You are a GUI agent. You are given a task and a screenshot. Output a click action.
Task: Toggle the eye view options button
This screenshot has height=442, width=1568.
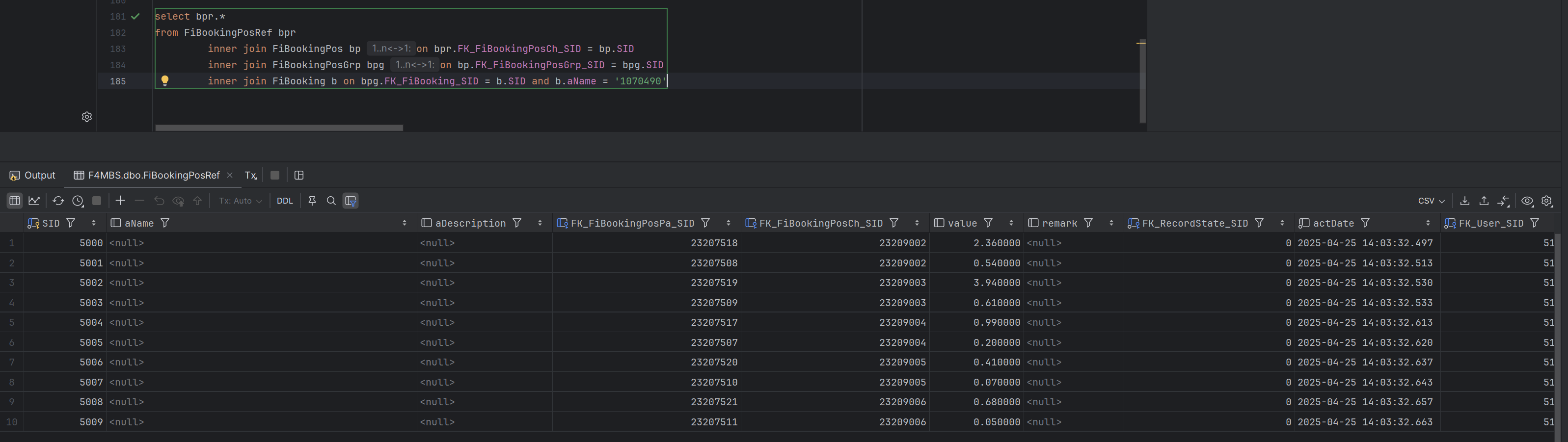1527,201
